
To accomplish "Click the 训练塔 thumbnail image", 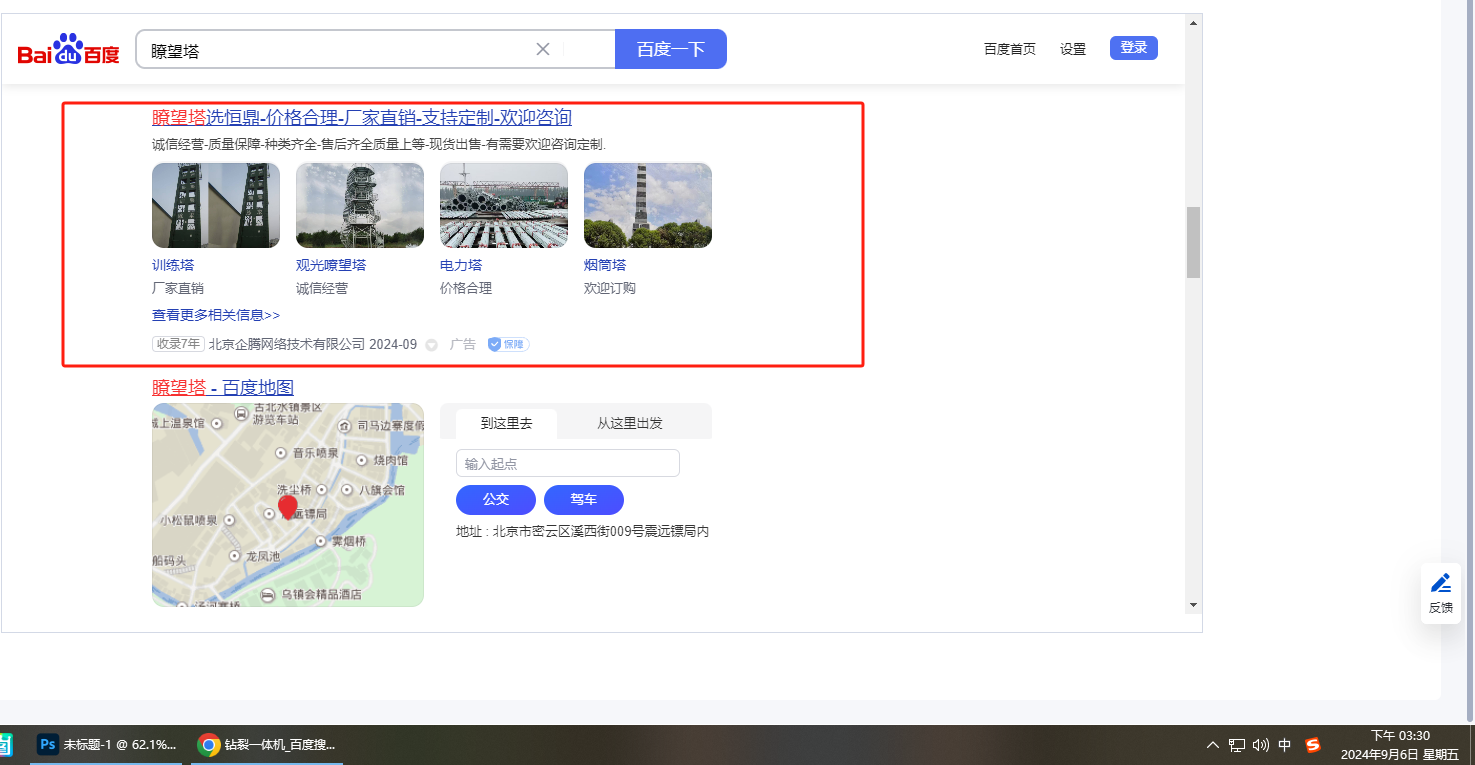I will point(216,205).
